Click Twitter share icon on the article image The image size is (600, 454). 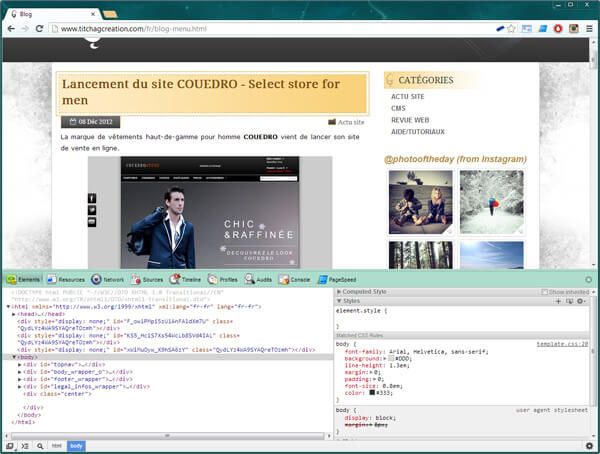point(92,210)
